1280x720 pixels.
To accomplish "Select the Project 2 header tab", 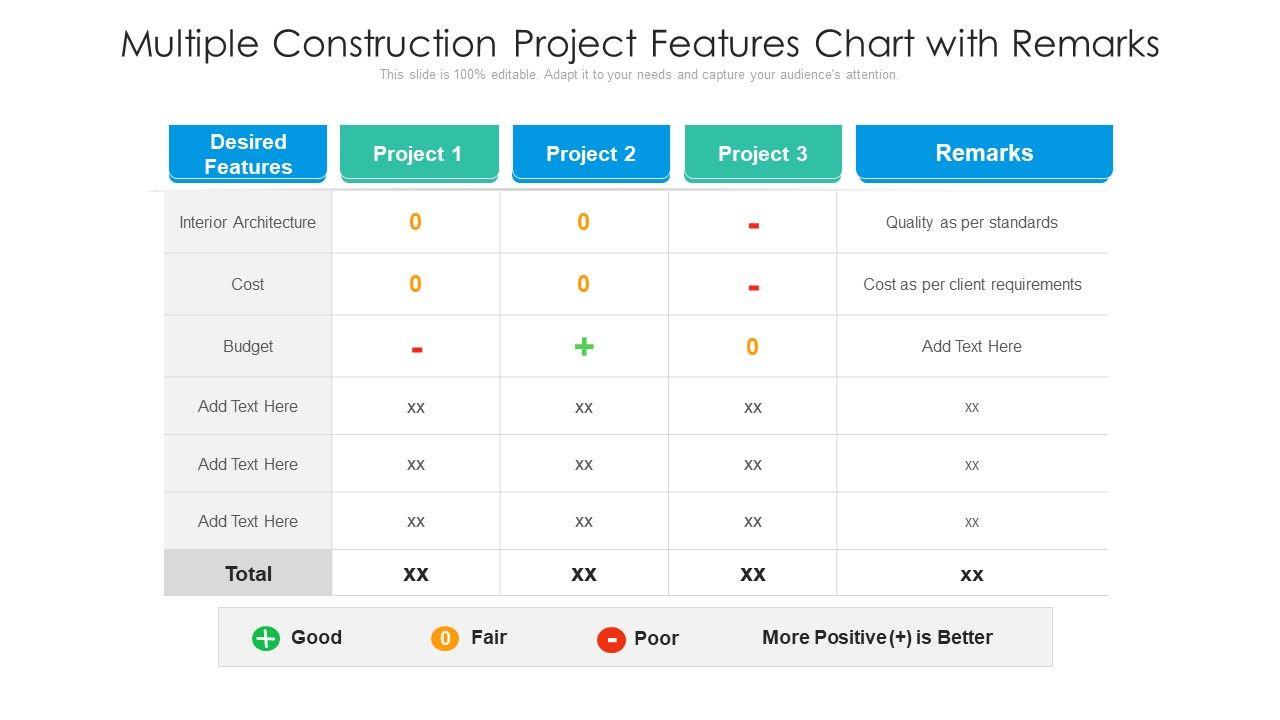I will coord(591,153).
